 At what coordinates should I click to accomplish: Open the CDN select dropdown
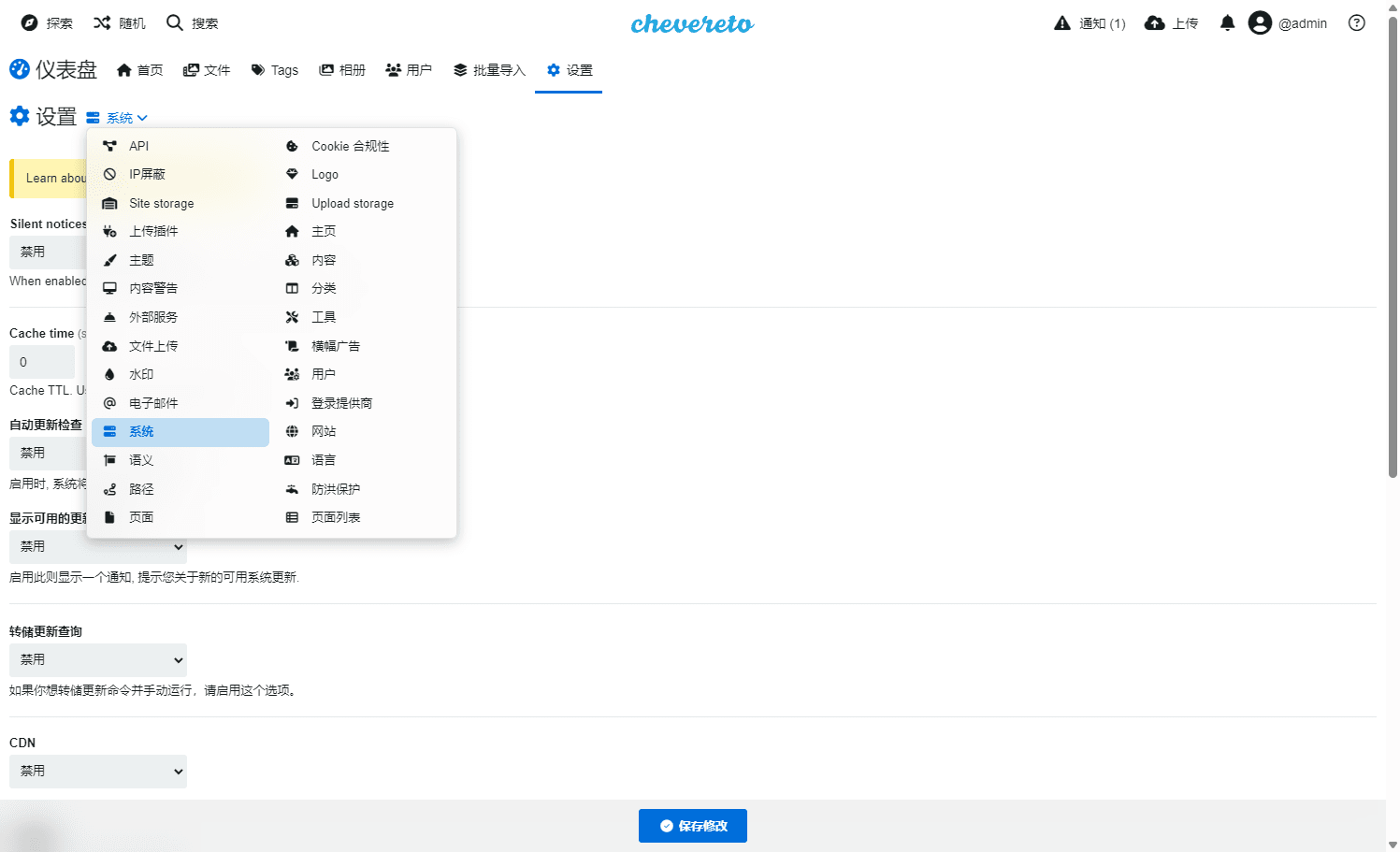(98, 772)
